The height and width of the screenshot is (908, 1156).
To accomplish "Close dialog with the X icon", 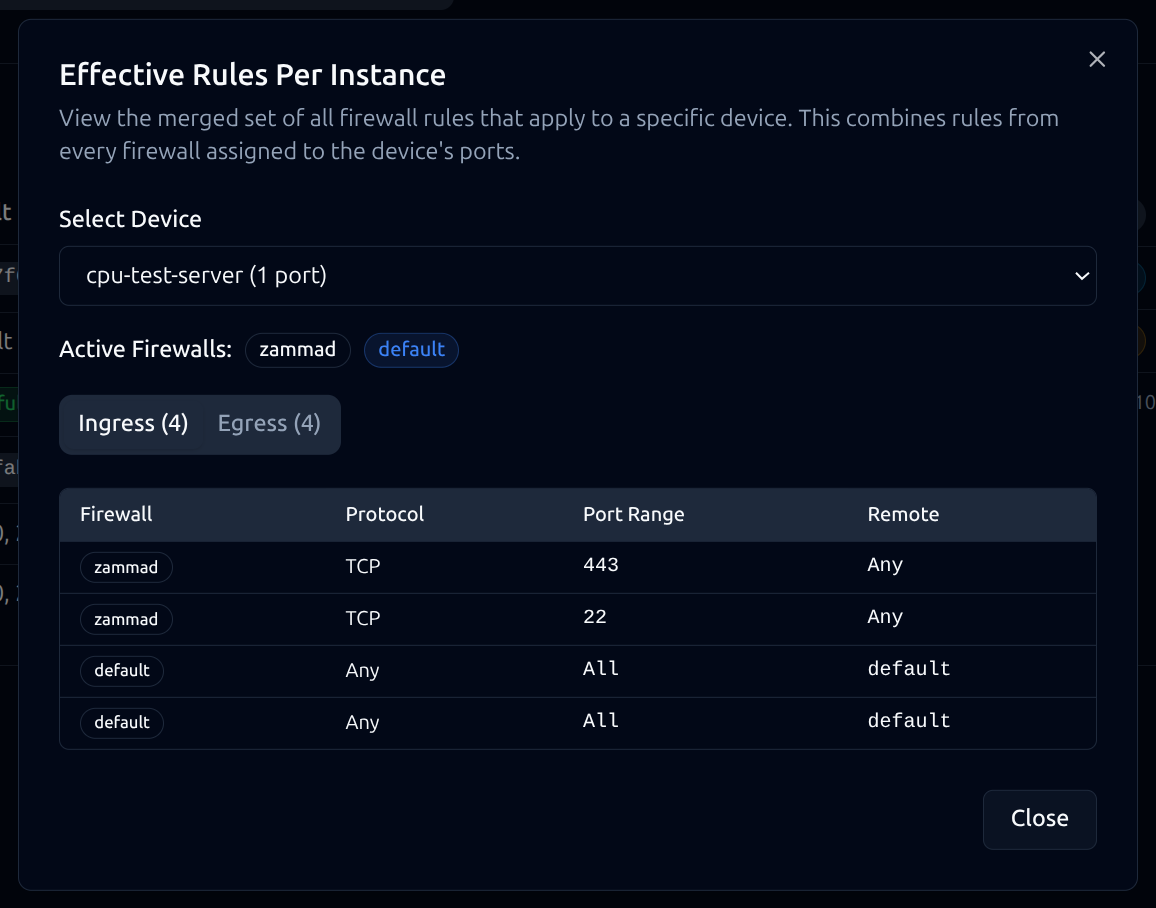I will click(x=1097, y=59).
